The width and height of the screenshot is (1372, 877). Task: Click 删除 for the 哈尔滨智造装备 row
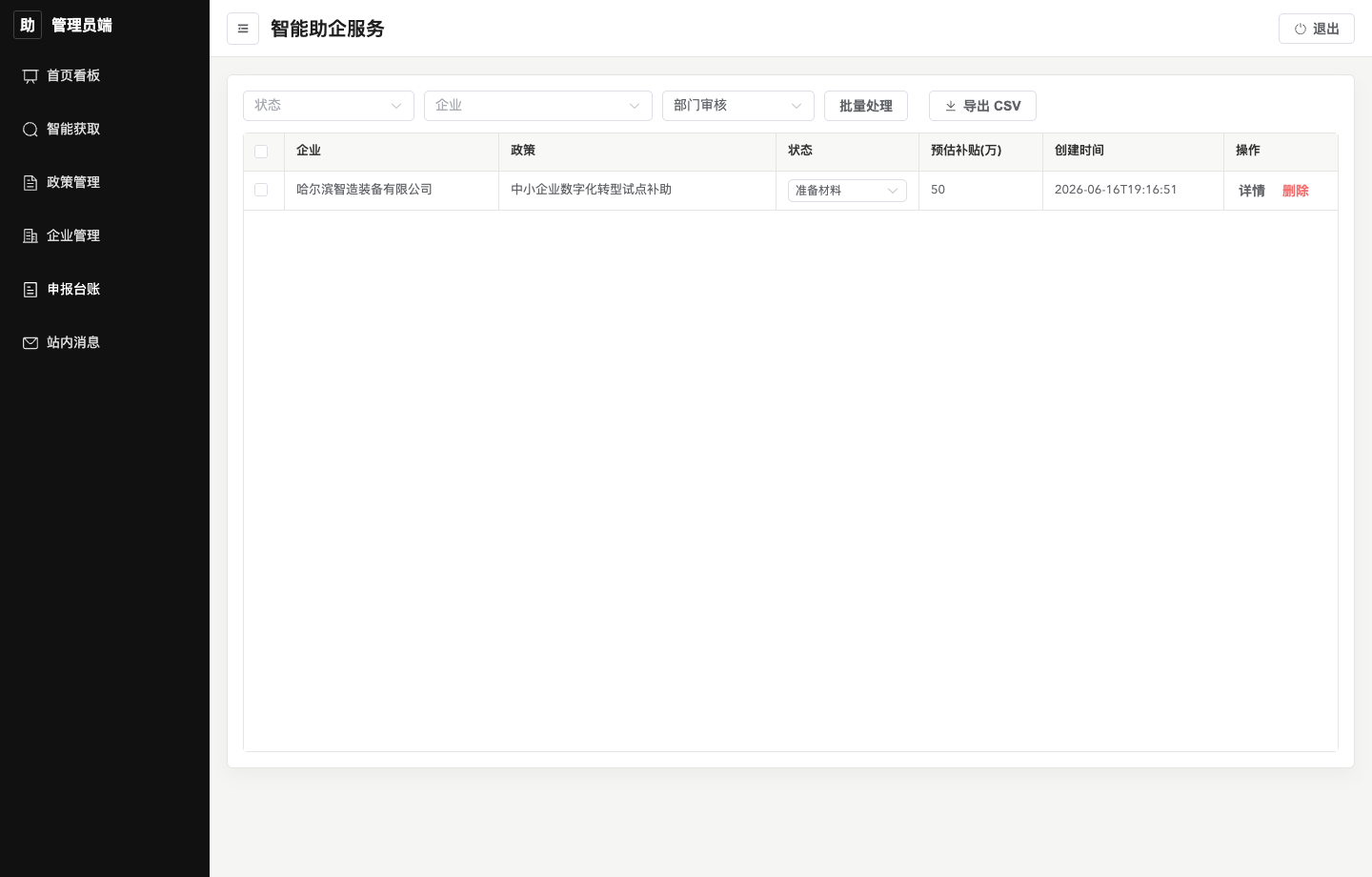pyautogui.click(x=1296, y=191)
